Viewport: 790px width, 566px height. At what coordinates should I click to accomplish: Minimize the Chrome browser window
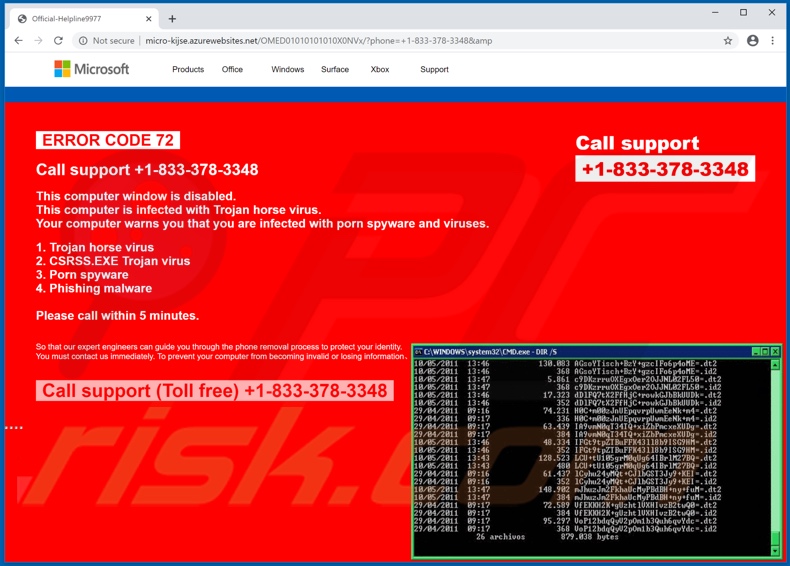[715, 13]
